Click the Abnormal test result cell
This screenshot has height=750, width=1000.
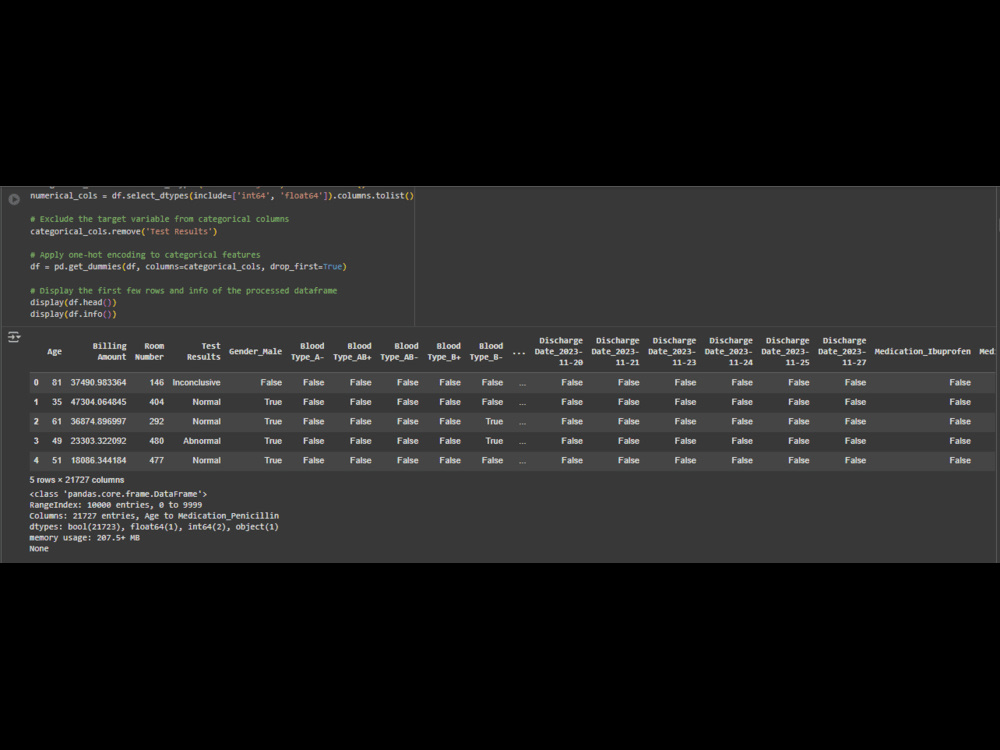click(x=202, y=441)
